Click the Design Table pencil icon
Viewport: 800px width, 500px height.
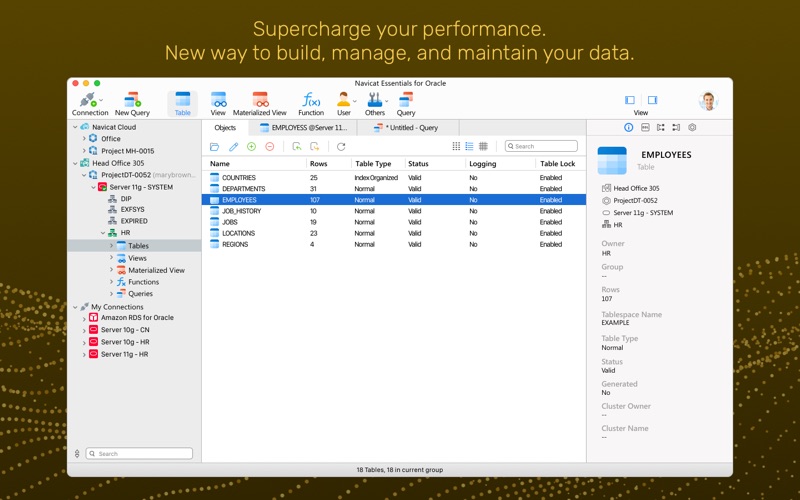233,147
